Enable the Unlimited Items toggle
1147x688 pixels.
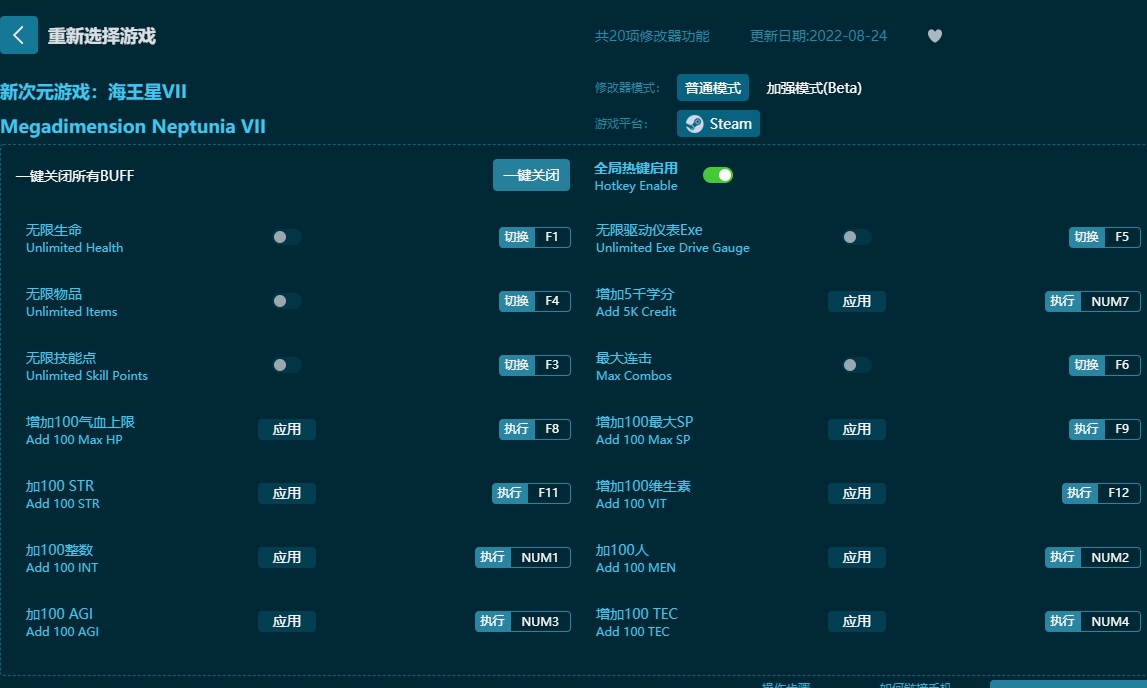[x=286, y=301]
